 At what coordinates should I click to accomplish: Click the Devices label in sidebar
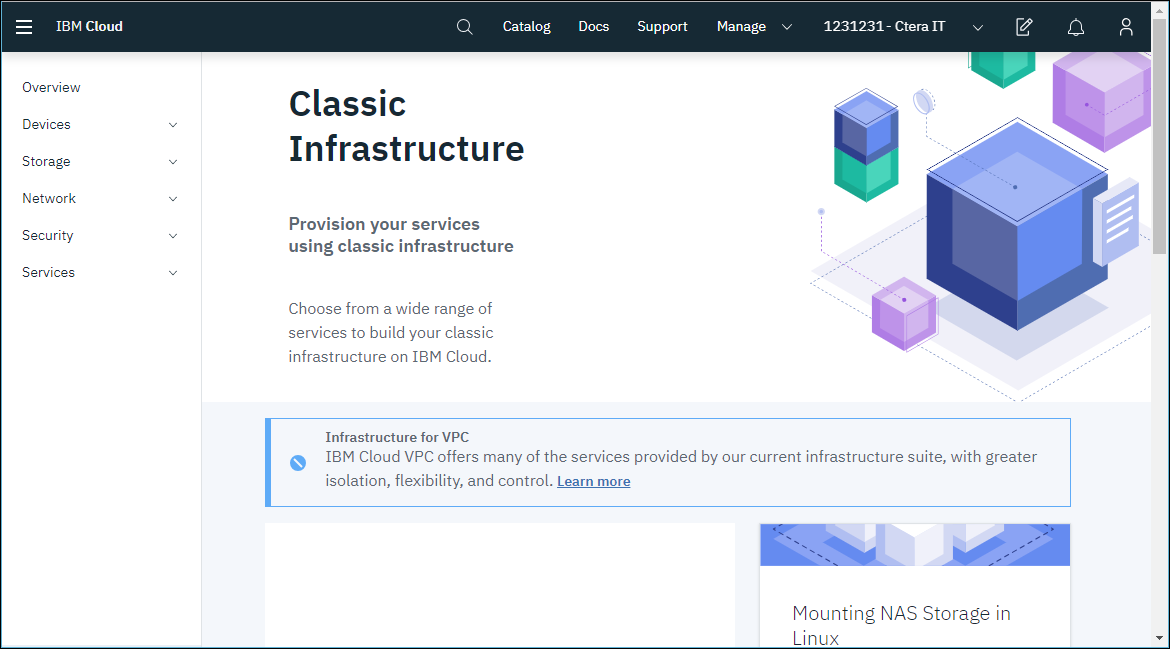pyautogui.click(x=46, y=125)
